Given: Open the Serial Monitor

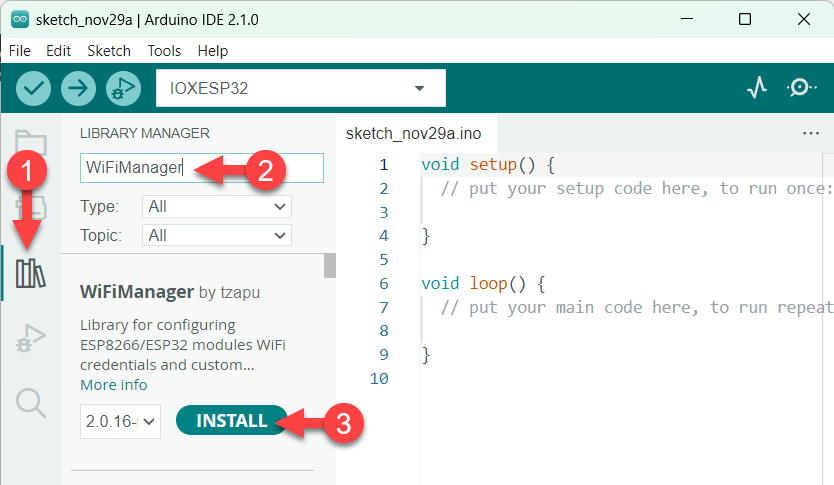Looking at the screenshot, I should point(801,88).
